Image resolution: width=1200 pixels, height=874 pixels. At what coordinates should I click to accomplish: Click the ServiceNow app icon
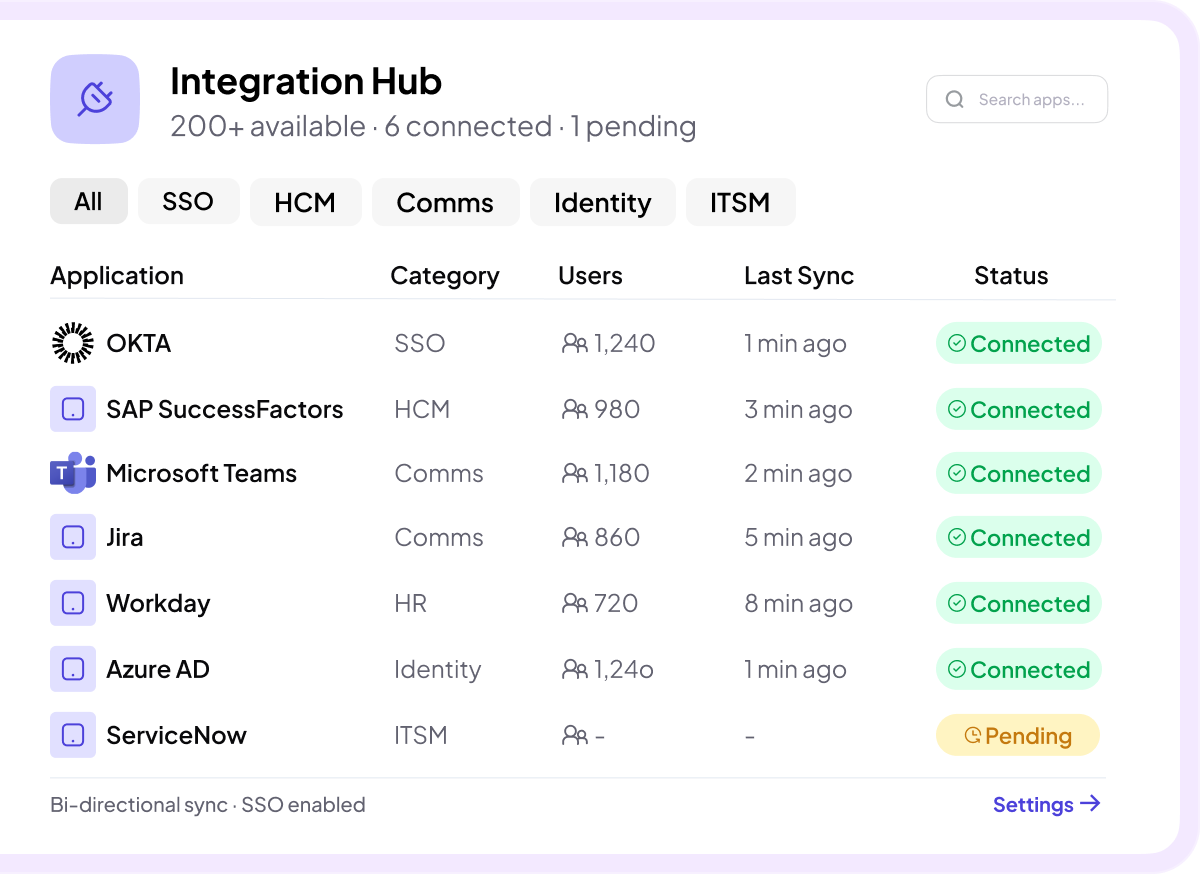[72, 735]
